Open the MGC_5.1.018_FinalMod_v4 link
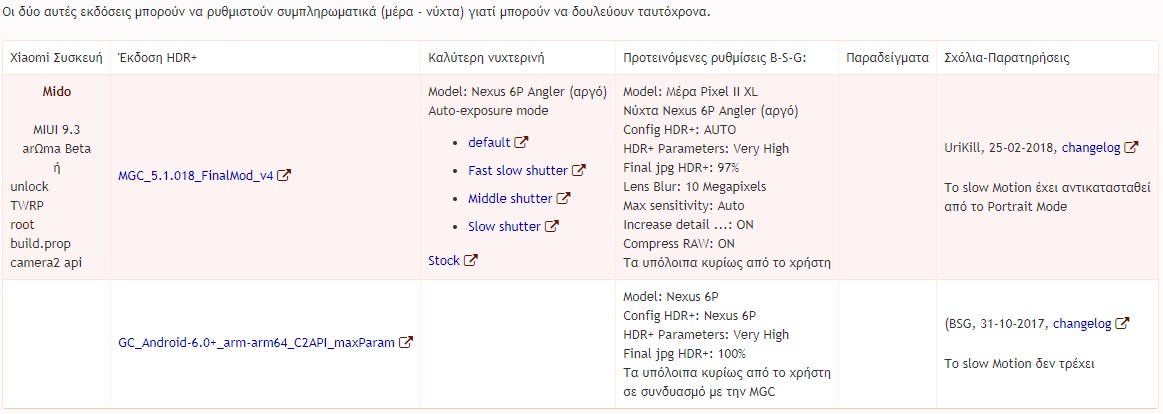The height and width of the screenshot is (414, 1163). point(196,176)
